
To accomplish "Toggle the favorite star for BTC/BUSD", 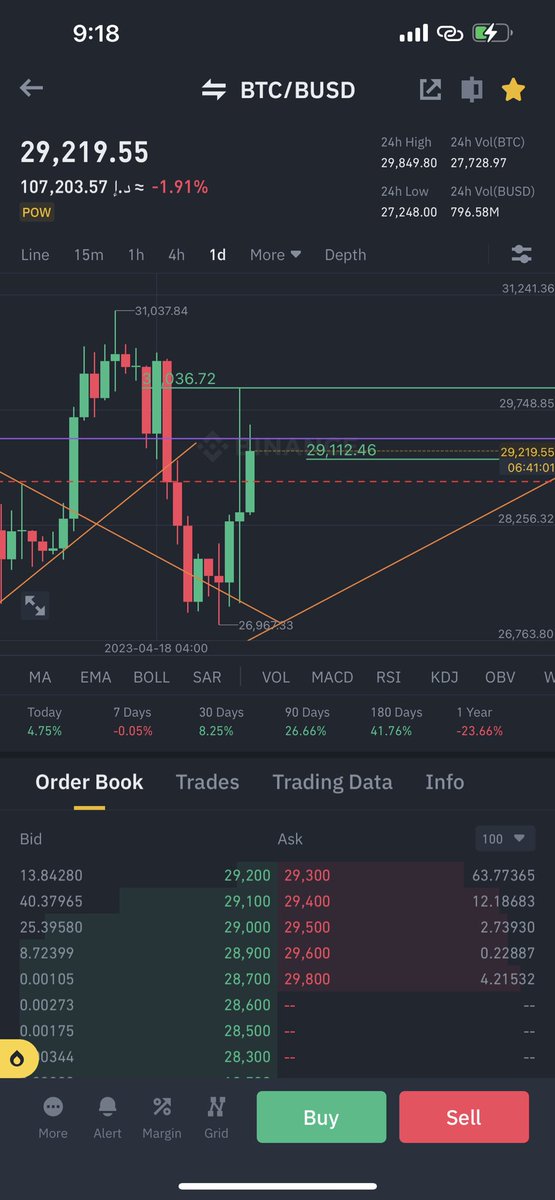I will tap(513, 90).
